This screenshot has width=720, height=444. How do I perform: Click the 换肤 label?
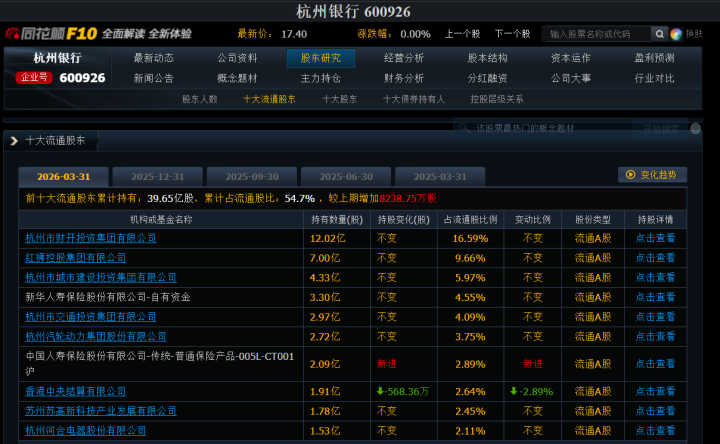pyautogui.click(x=694, y=34)
